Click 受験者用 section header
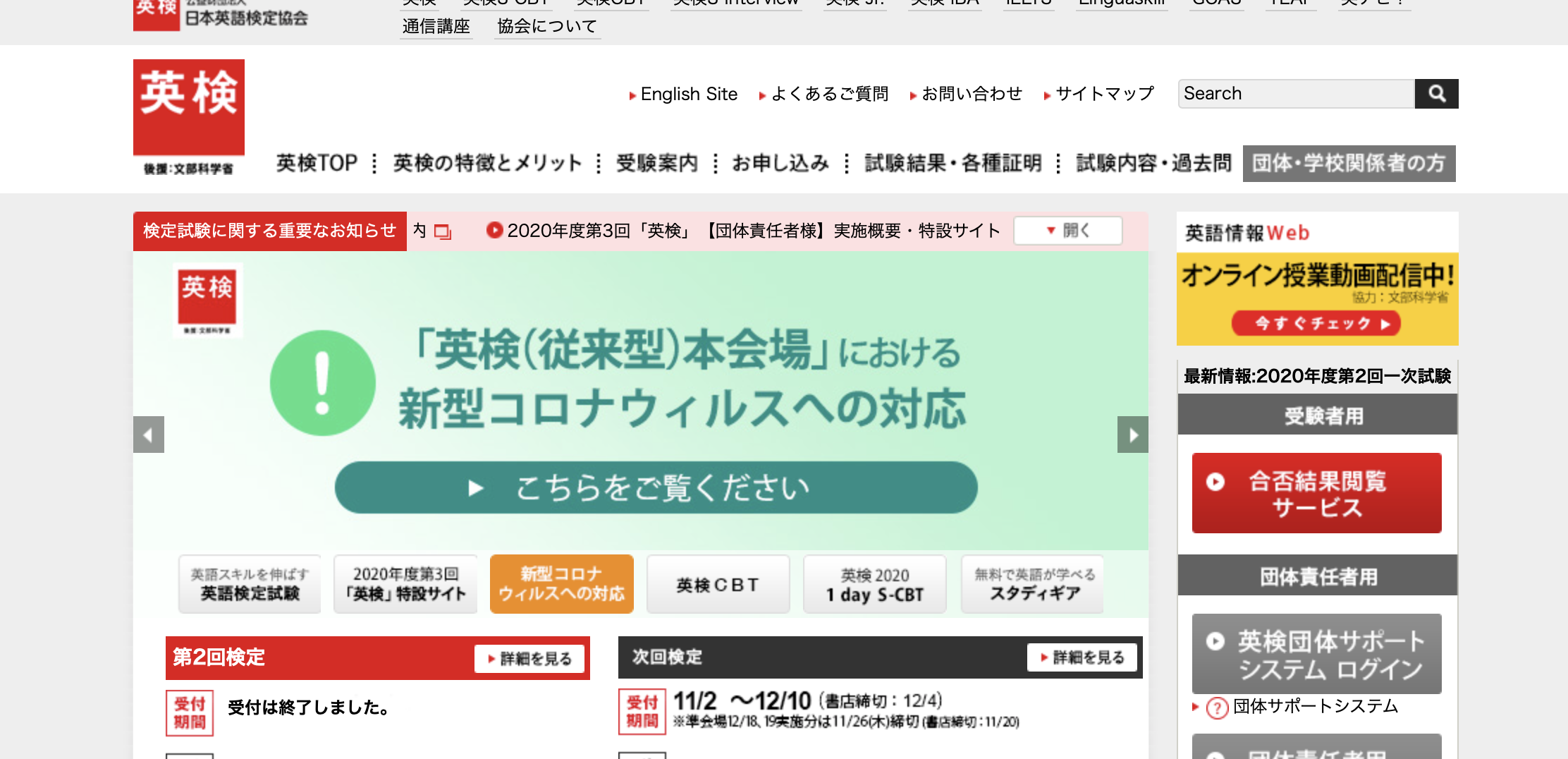The width and height of the screenshot is (1568, 759). (x=1317, y=415)
